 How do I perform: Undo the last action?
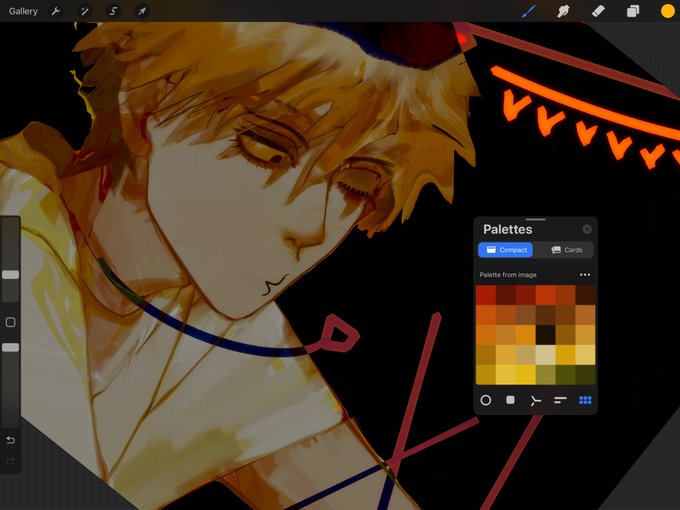pos(10,440)
